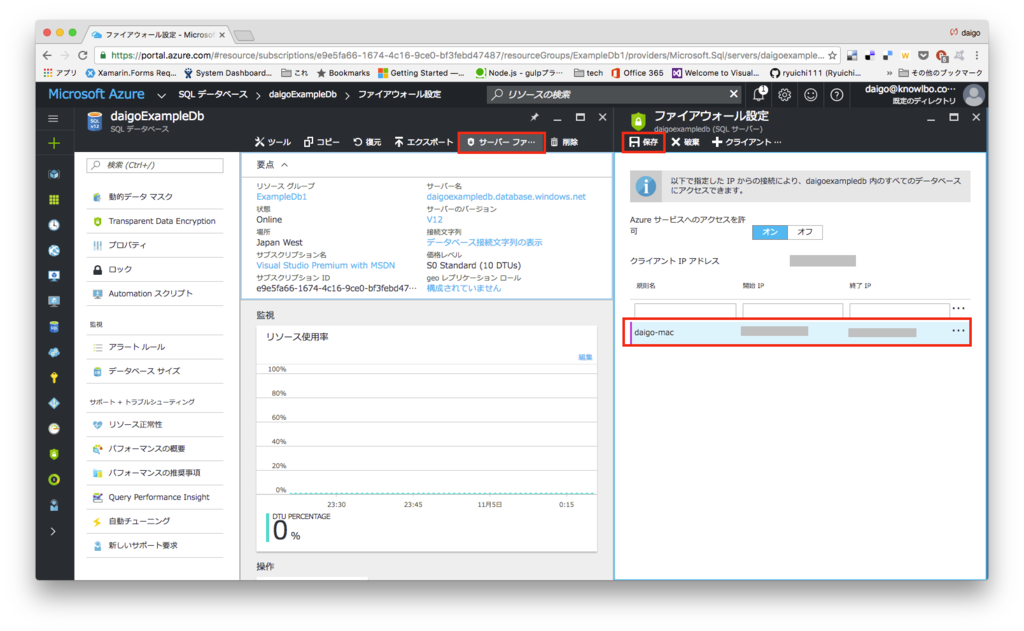Save firewall settings with 保存
Viewport: 1024px width, 631px height.
(x=644, y=142)
